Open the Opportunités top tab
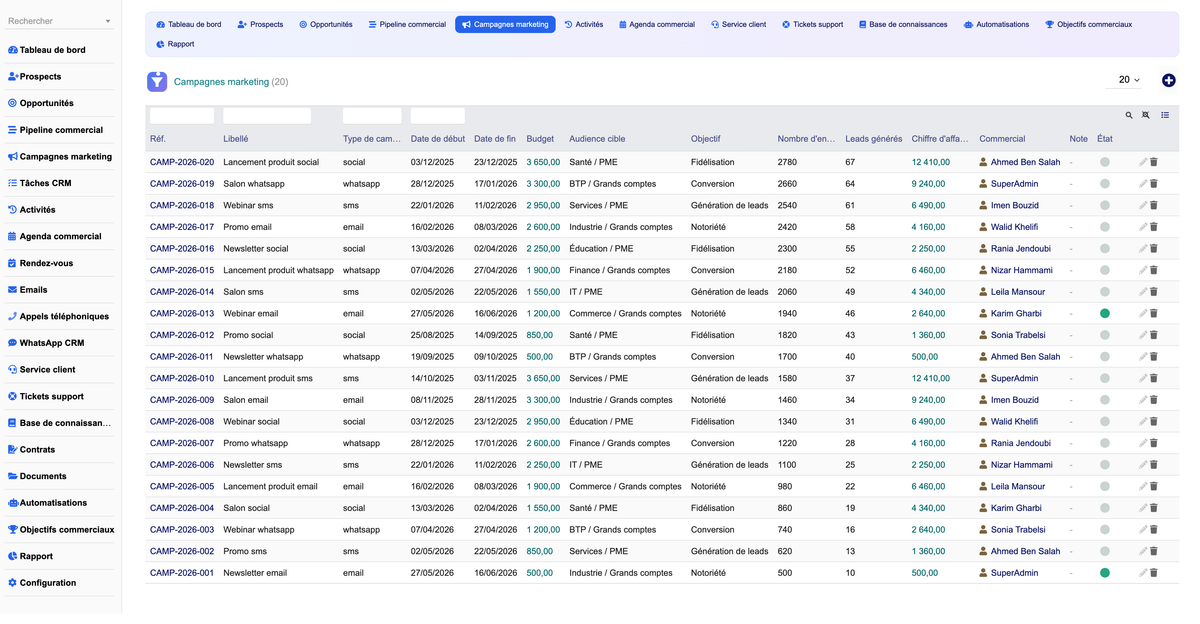This screenshot has width=1200, height=624. 326,24
